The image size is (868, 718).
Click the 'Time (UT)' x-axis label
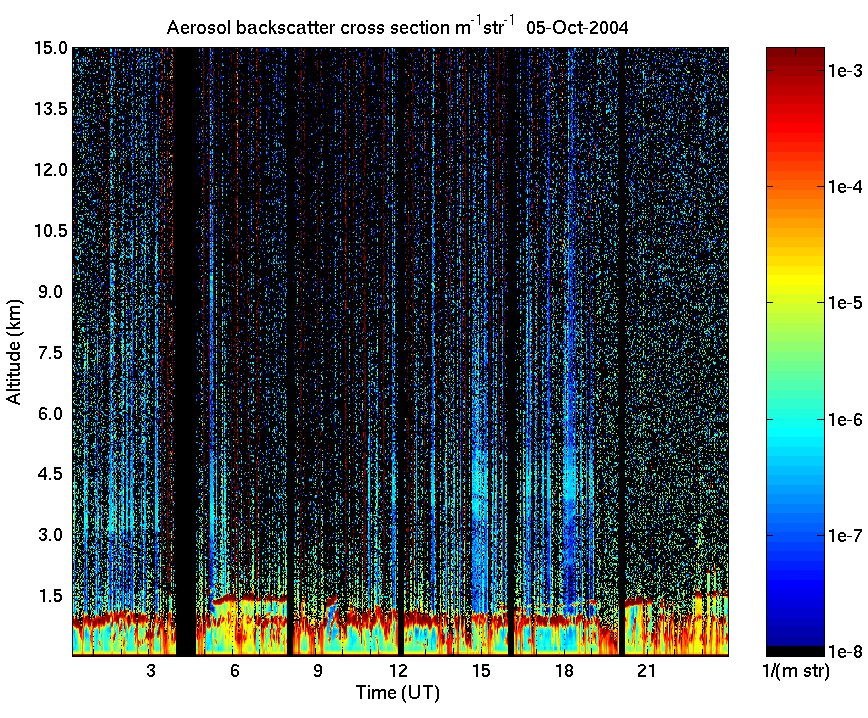click(x=397, y=693)
